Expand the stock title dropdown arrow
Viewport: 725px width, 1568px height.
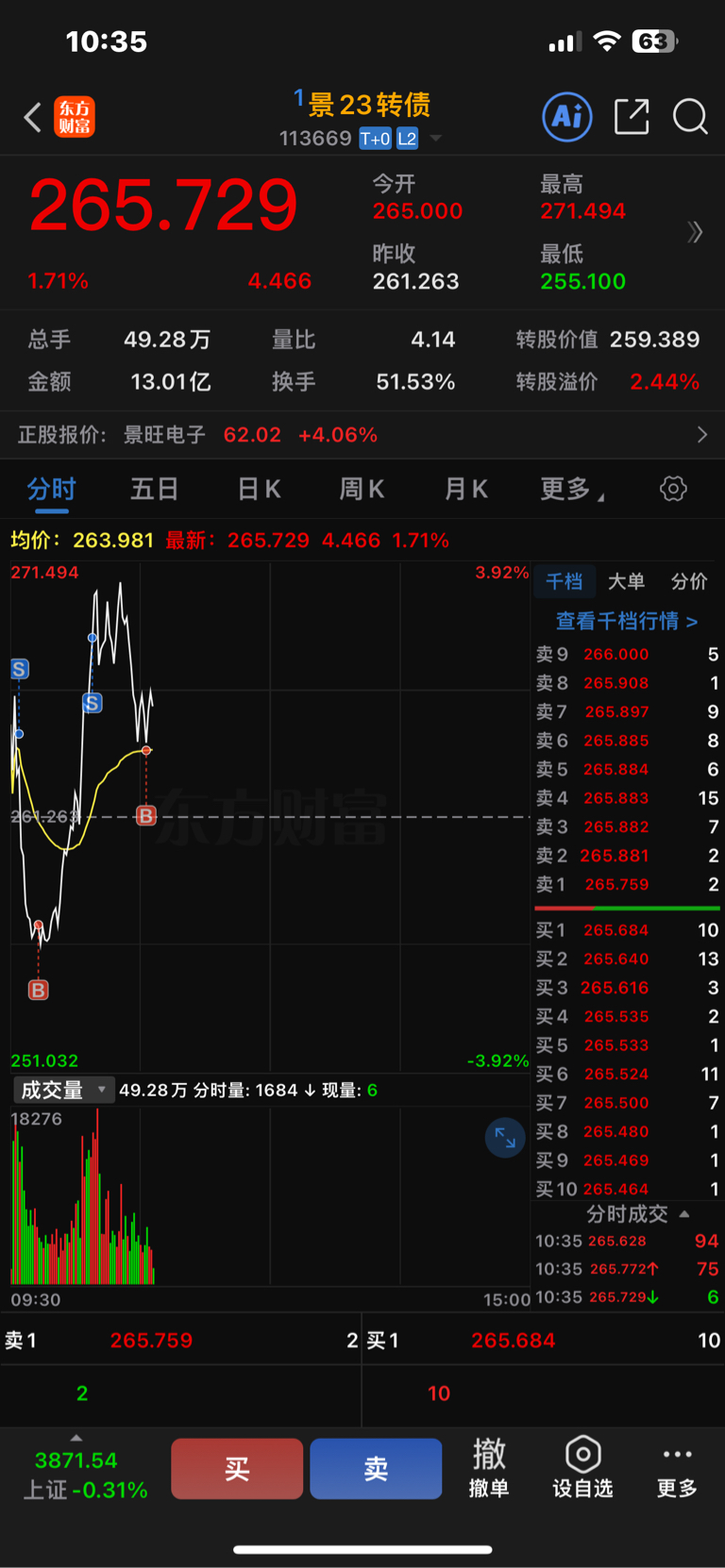[436, 139]
